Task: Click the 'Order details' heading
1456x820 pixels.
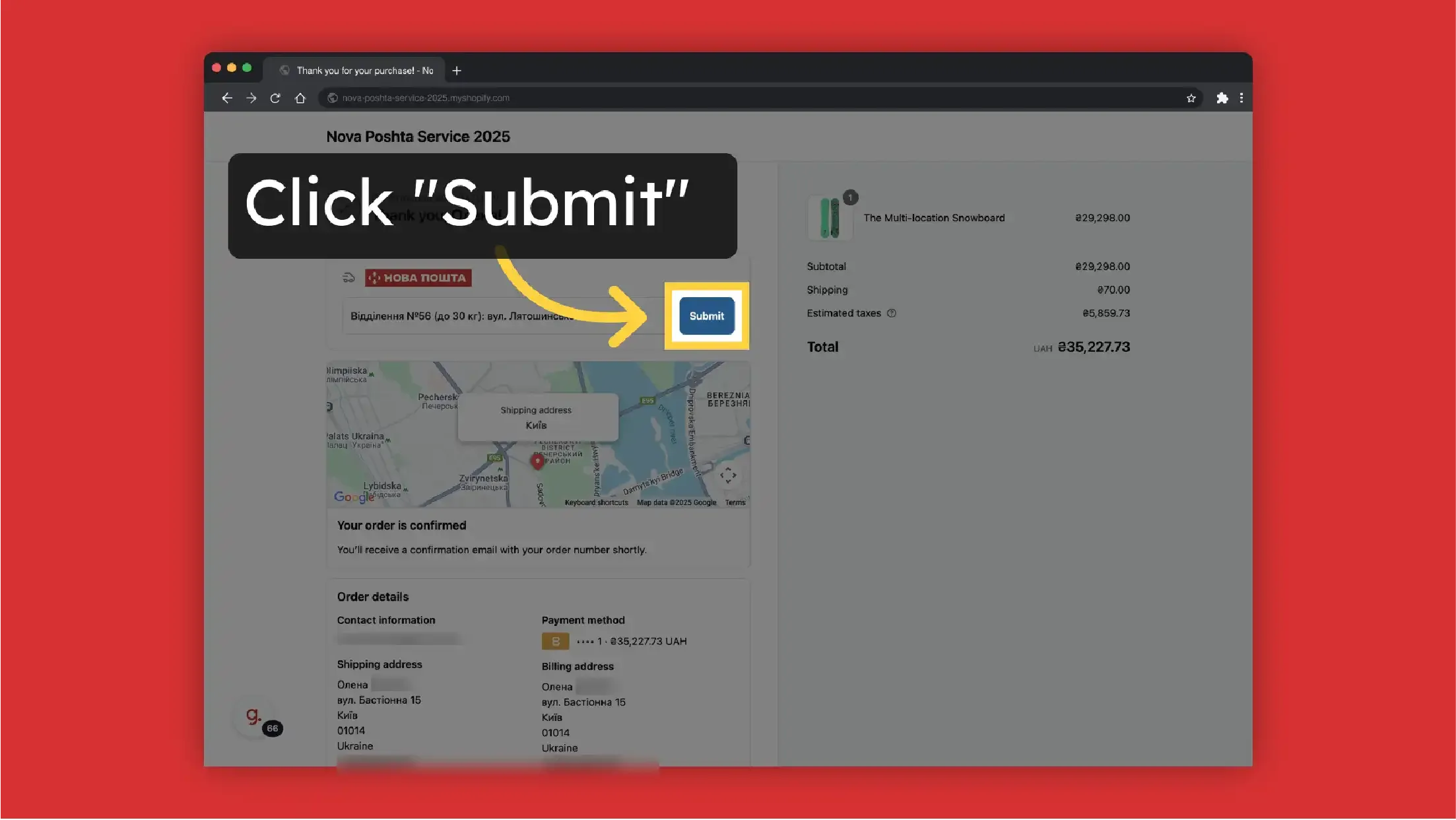Action: [x=373, y=597]
